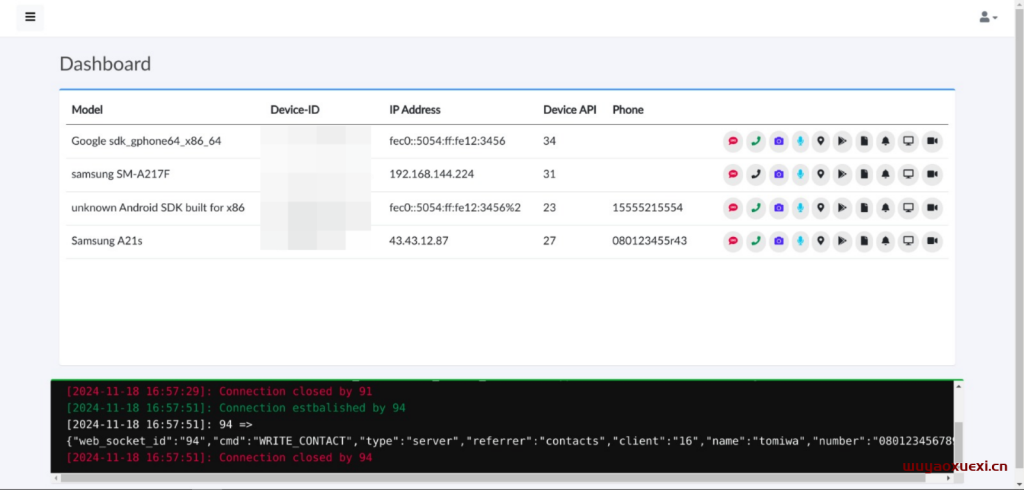This screenshot has width=1024, height=490.
Task: Click play store icon for Samsung A21s
Action: (x=842, y=241)
